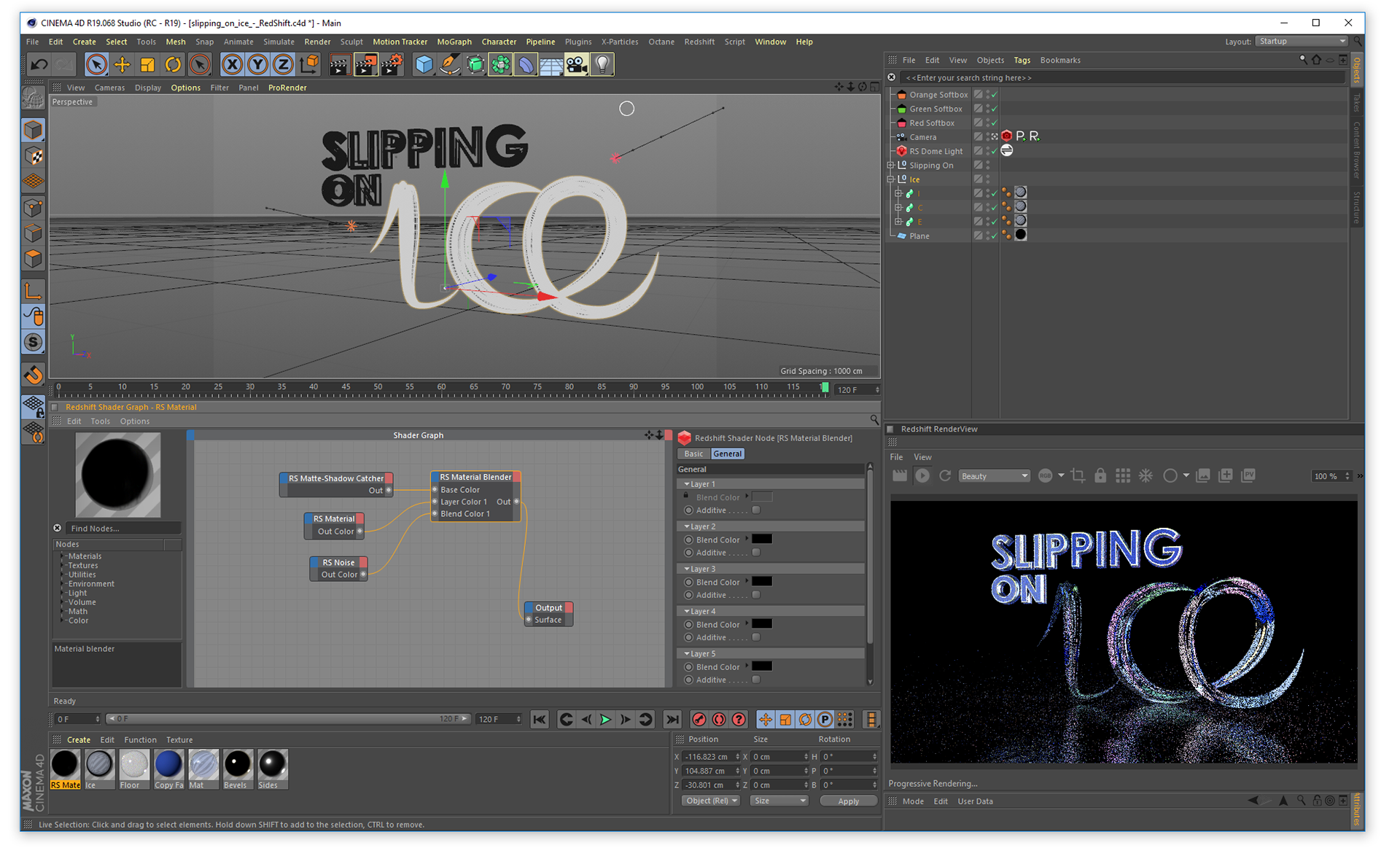Image resolution: width=1400 pixels, height=867 pixels.
Task: Open Object (Rel) coordinate dropdown
Action: point(712,801)
